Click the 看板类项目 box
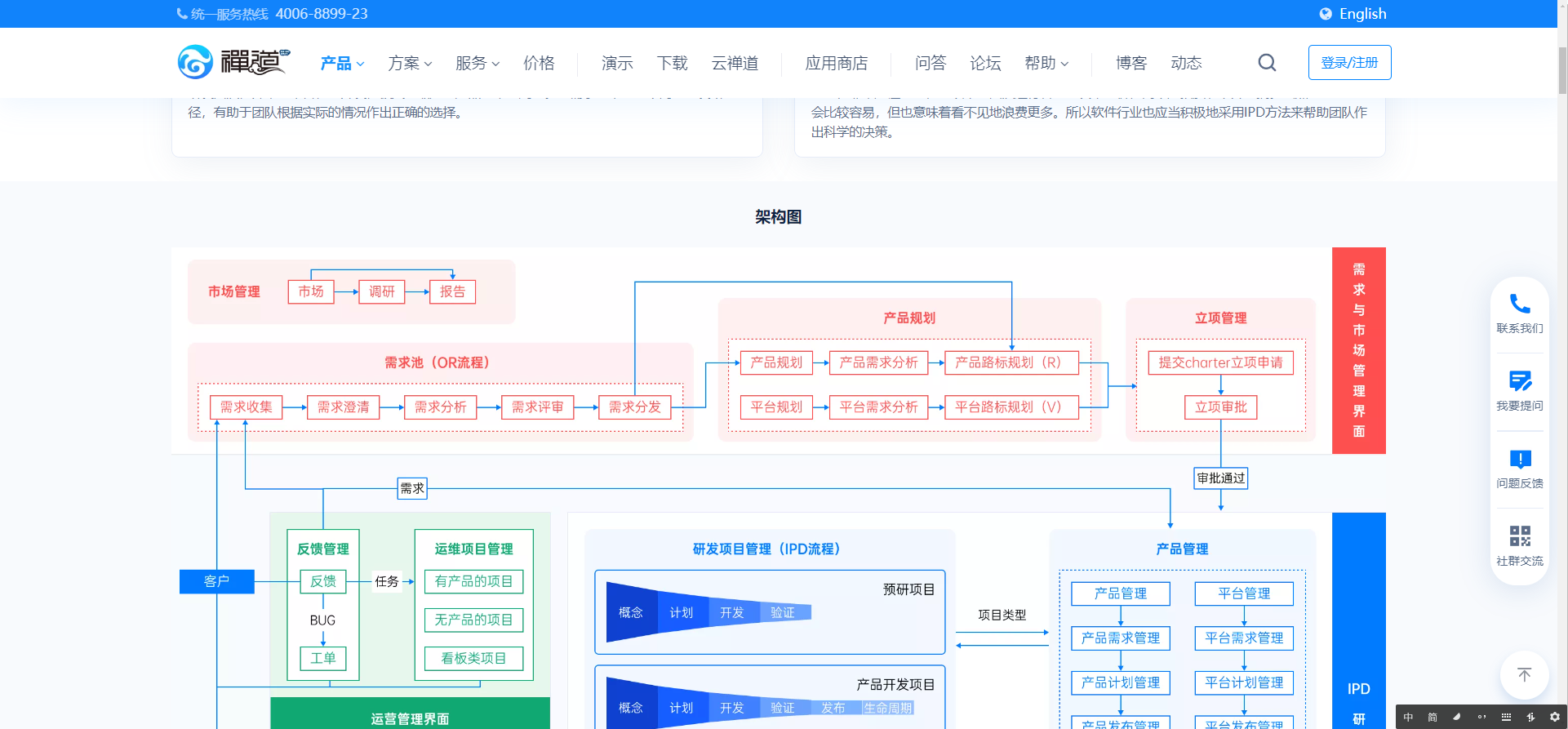 474,659
